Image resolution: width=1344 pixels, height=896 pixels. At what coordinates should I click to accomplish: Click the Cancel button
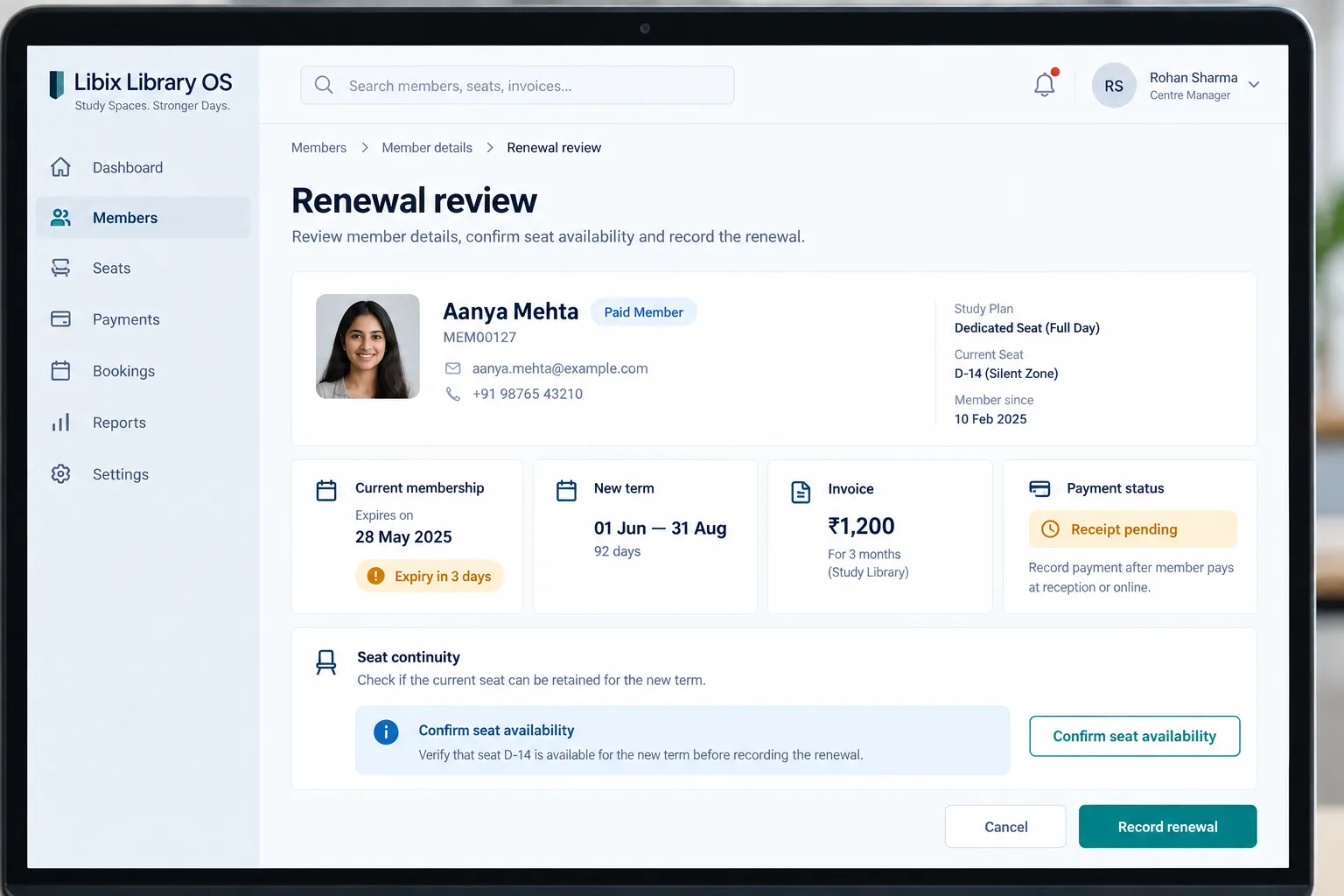click(1005, 827)
